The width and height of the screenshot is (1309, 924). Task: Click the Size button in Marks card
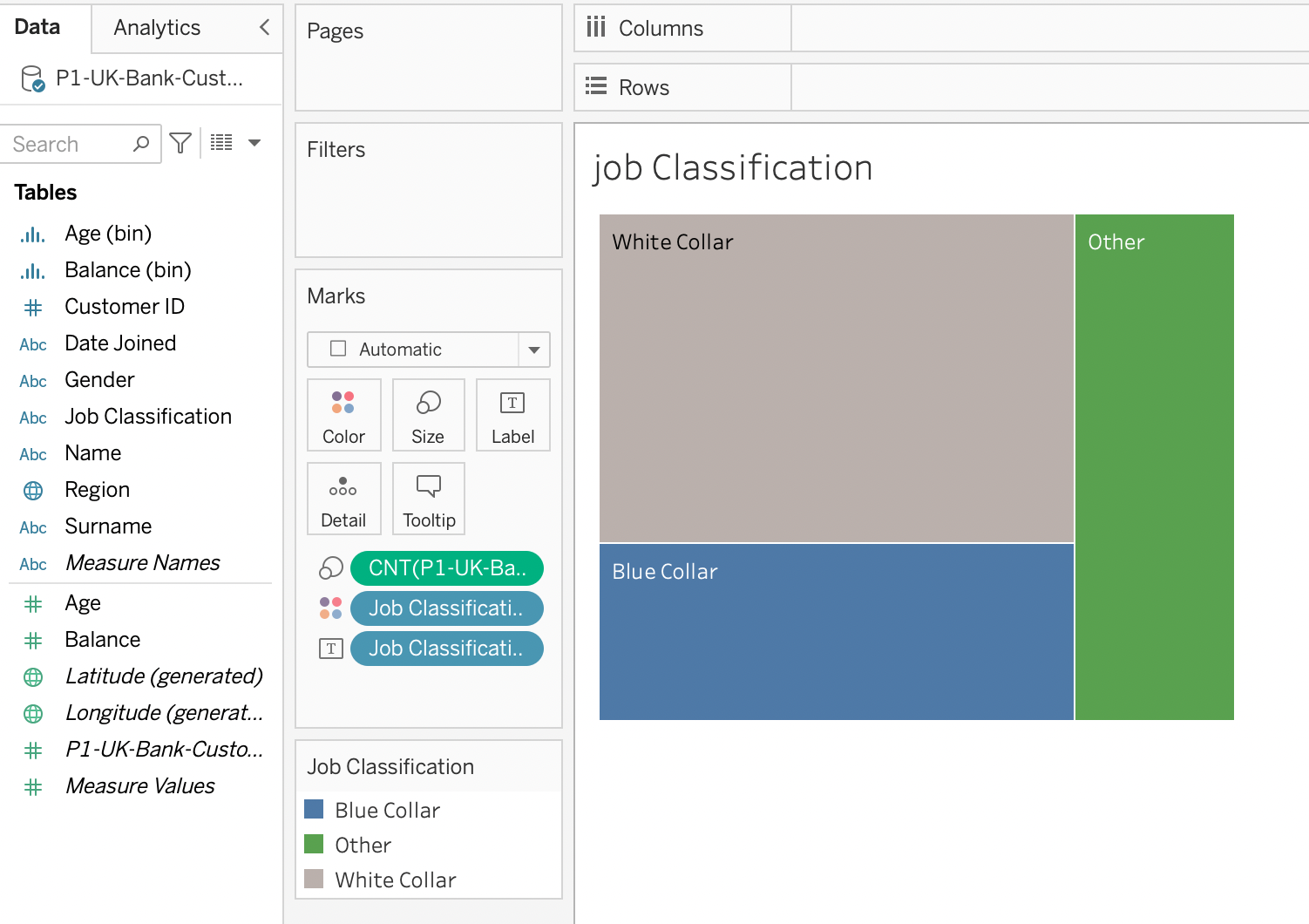pyautogui.click(x=428, y=416)
